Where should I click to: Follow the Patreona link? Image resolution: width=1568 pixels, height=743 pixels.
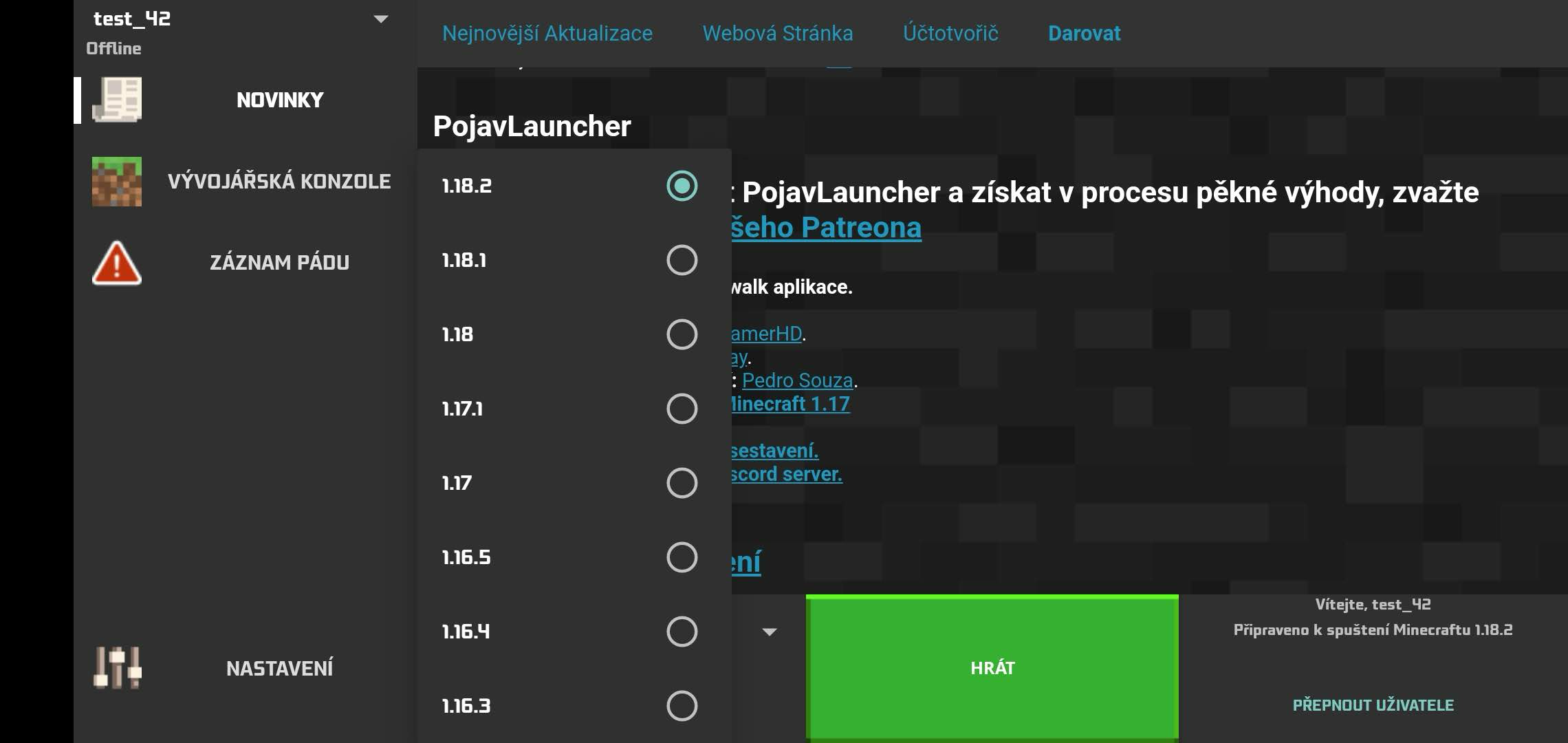[826, 228]
